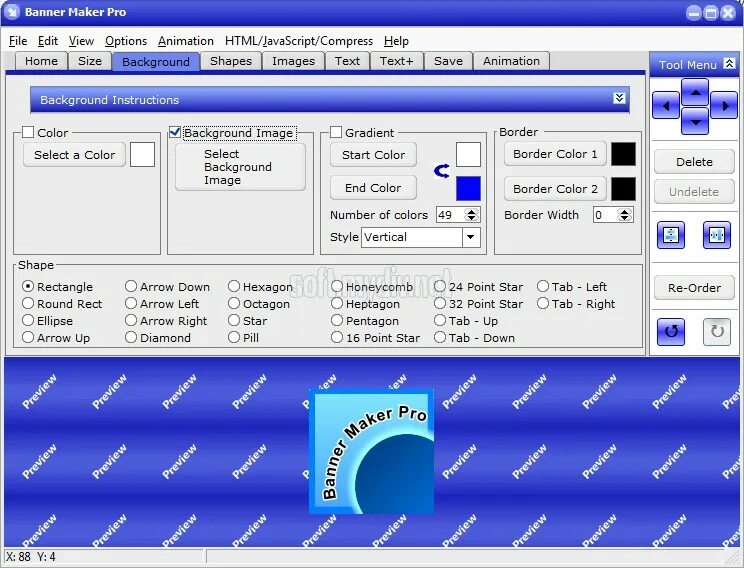Select the Honeycomb shape radio
This screenshot has height=568, width=744.
[337, 286]
